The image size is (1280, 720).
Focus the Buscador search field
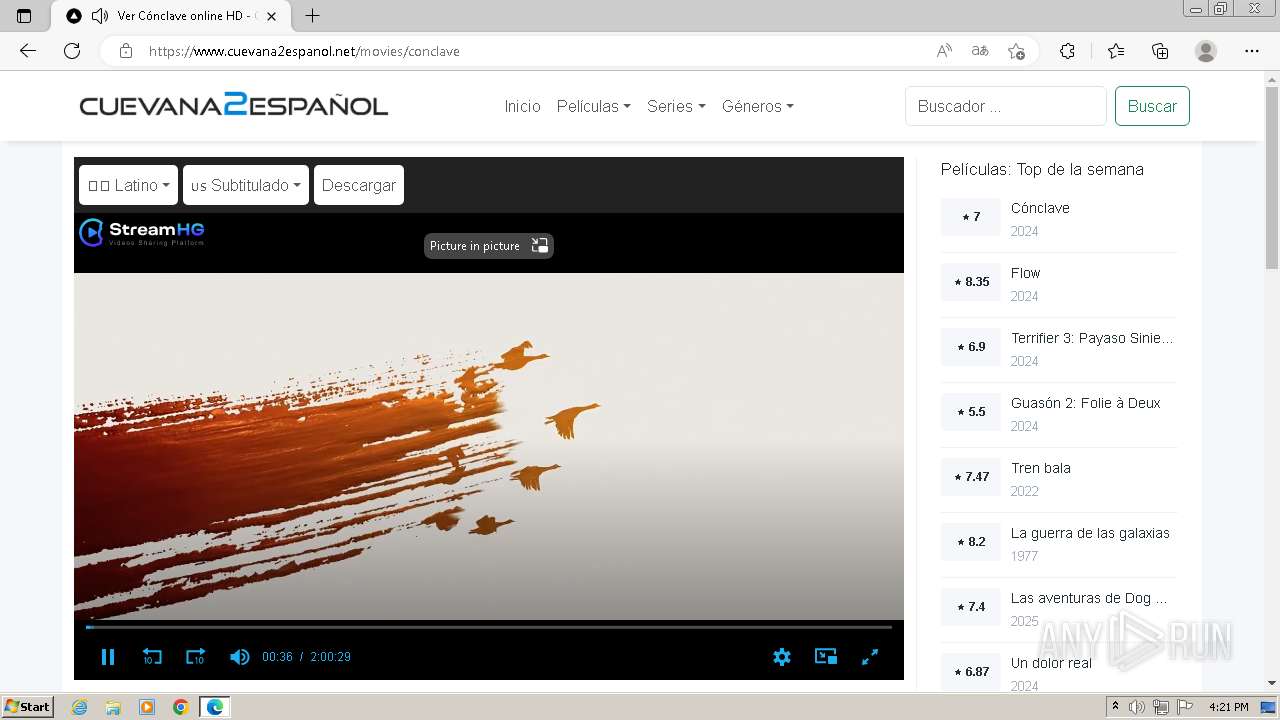(x=1006, y=106)
